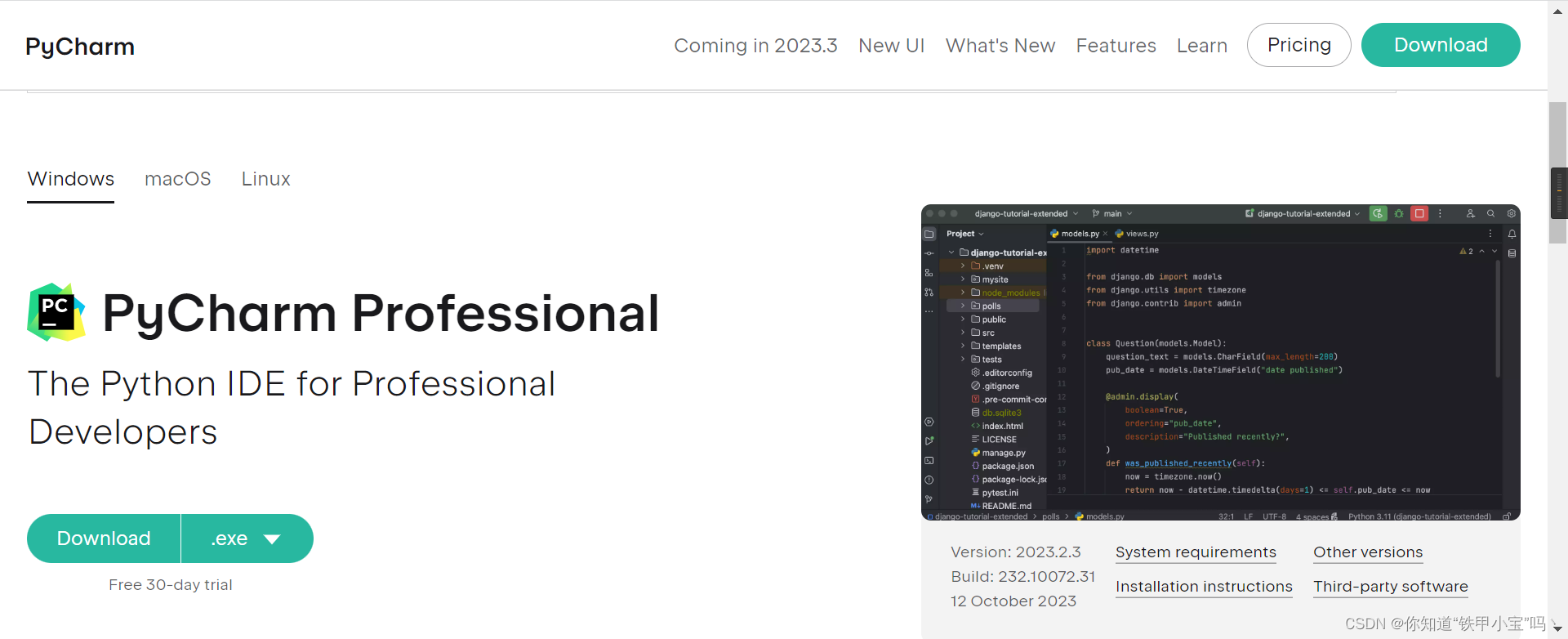
Task: Click the toolbar kebab menu beside Stop icon
Action: (1440, 213)
